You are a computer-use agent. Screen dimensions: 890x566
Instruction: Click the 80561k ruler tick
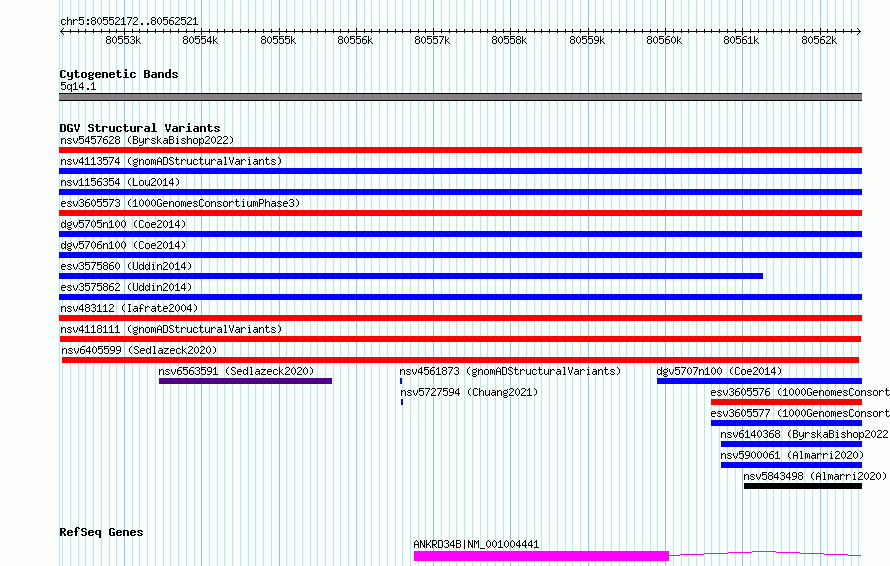741,40
